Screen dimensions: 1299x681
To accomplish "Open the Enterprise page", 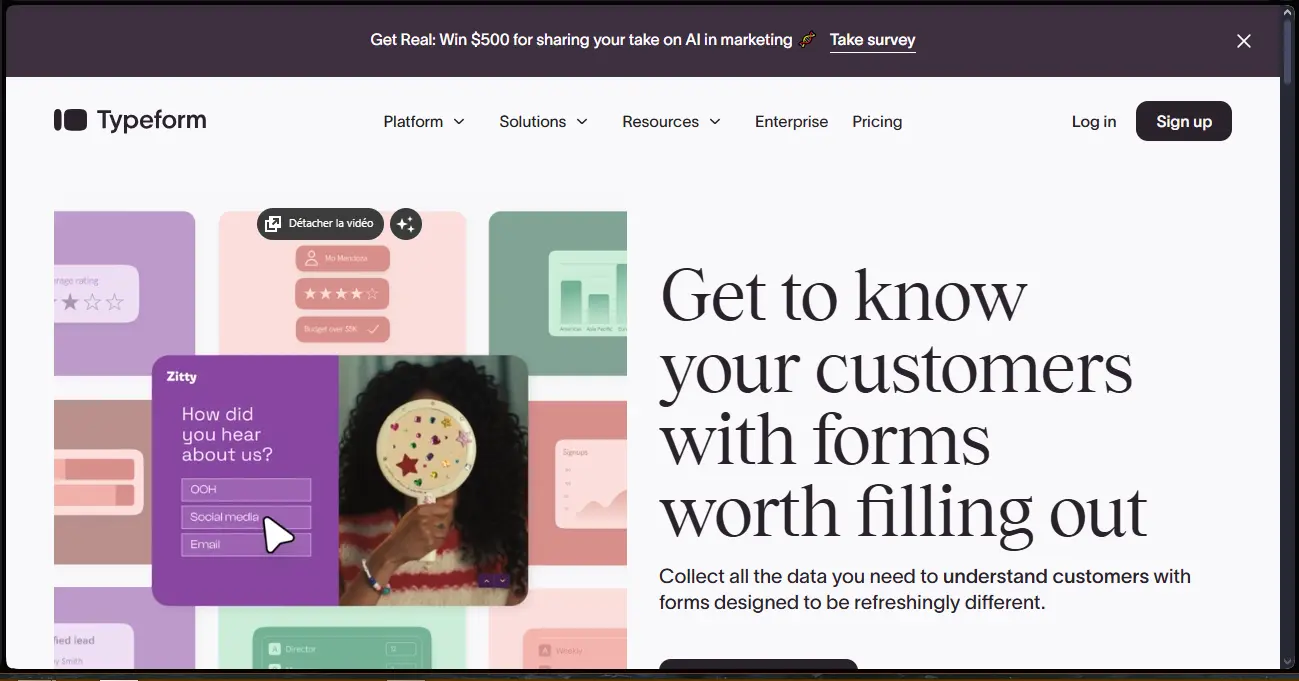I will click(x=791, y=121).
